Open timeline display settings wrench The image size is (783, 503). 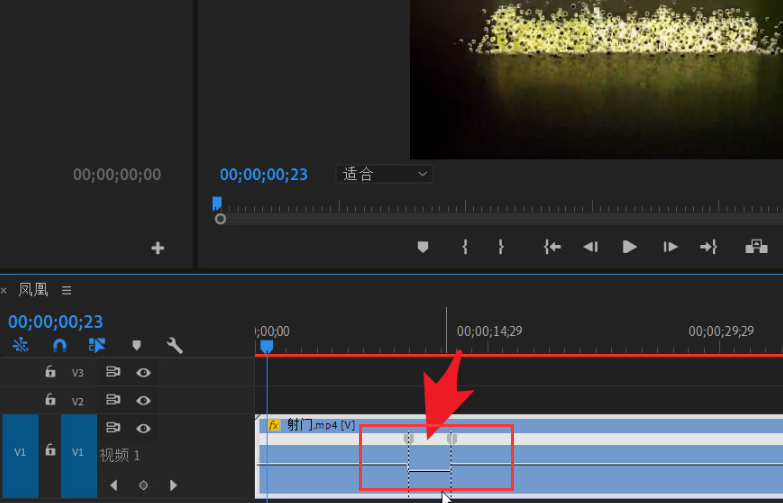click(174, 345)
